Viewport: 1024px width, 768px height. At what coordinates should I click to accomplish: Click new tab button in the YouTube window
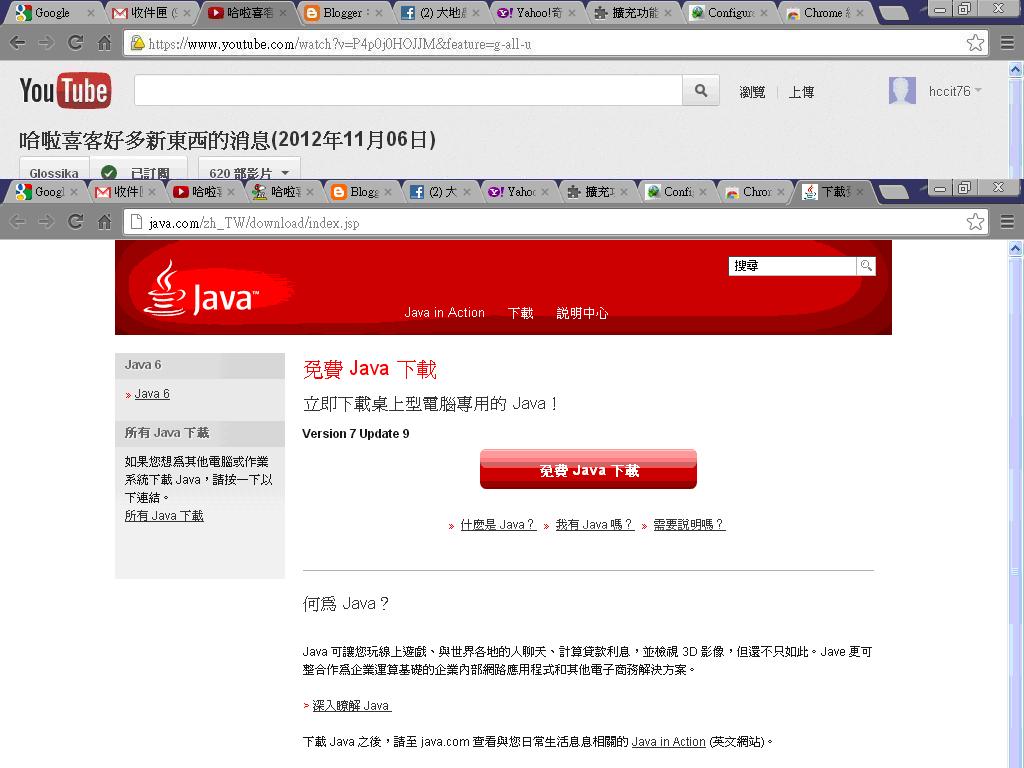pos(893,12)
